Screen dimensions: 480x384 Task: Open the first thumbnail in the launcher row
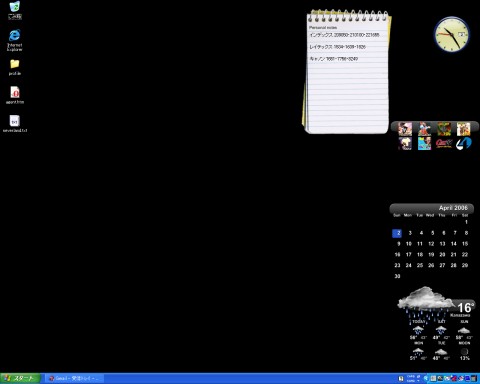(405, 129)
